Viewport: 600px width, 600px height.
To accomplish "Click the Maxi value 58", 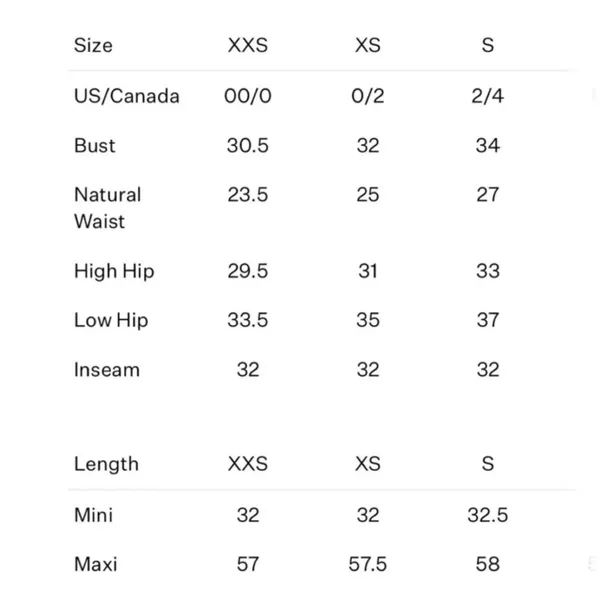I will (488, 564).
